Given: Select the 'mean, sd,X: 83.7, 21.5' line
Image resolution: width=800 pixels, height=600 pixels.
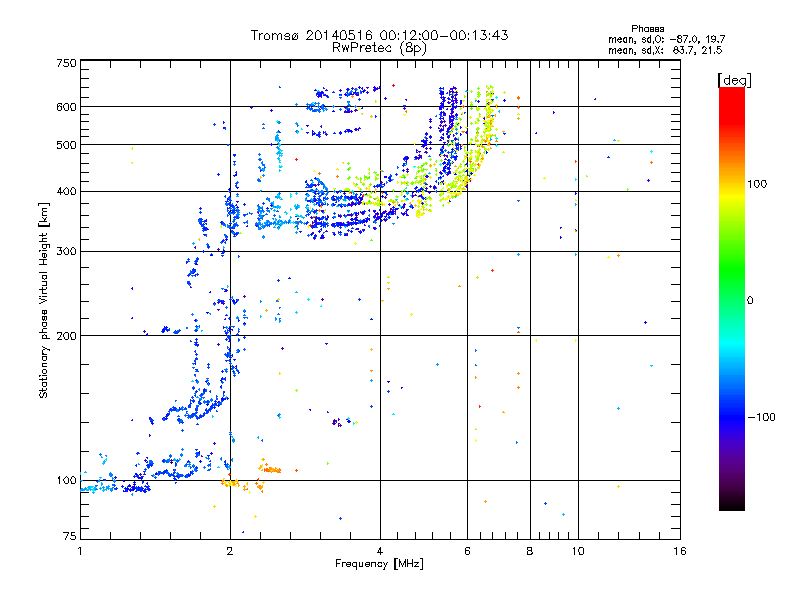Looking at the screenshot, I should coord(665,50).
